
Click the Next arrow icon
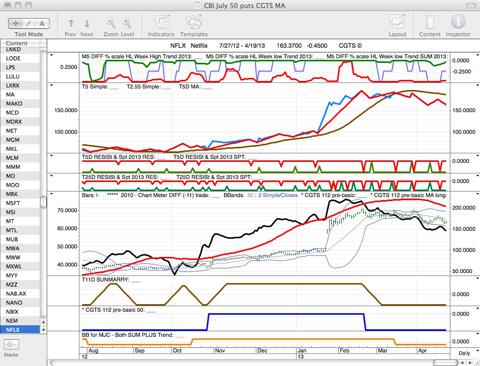tap(87, 23)
